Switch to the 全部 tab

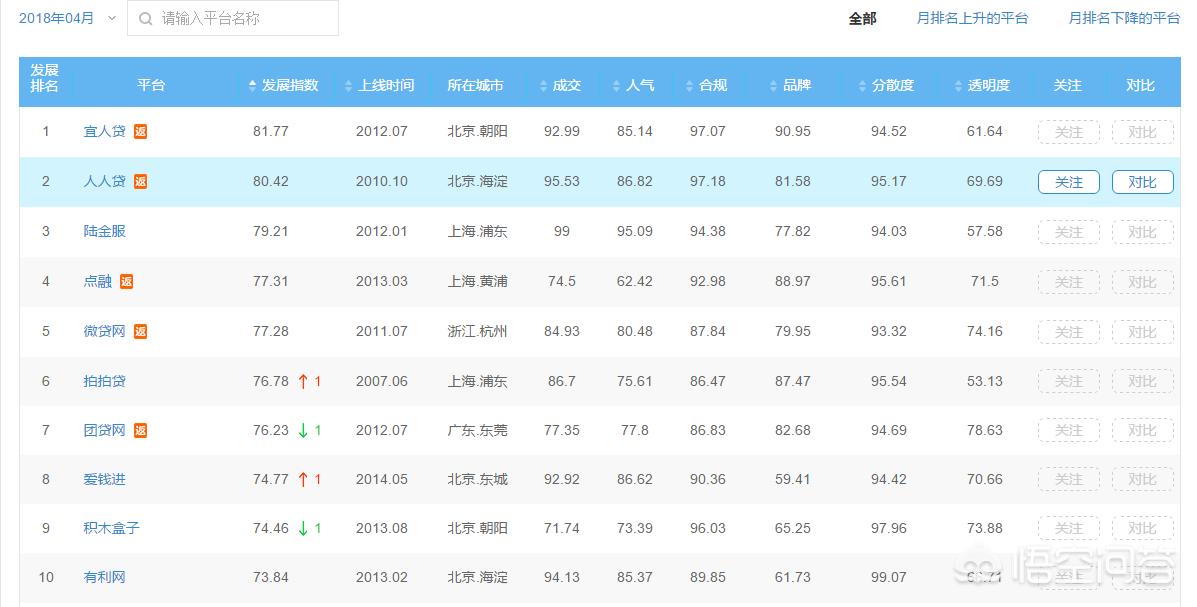[861, 17]
